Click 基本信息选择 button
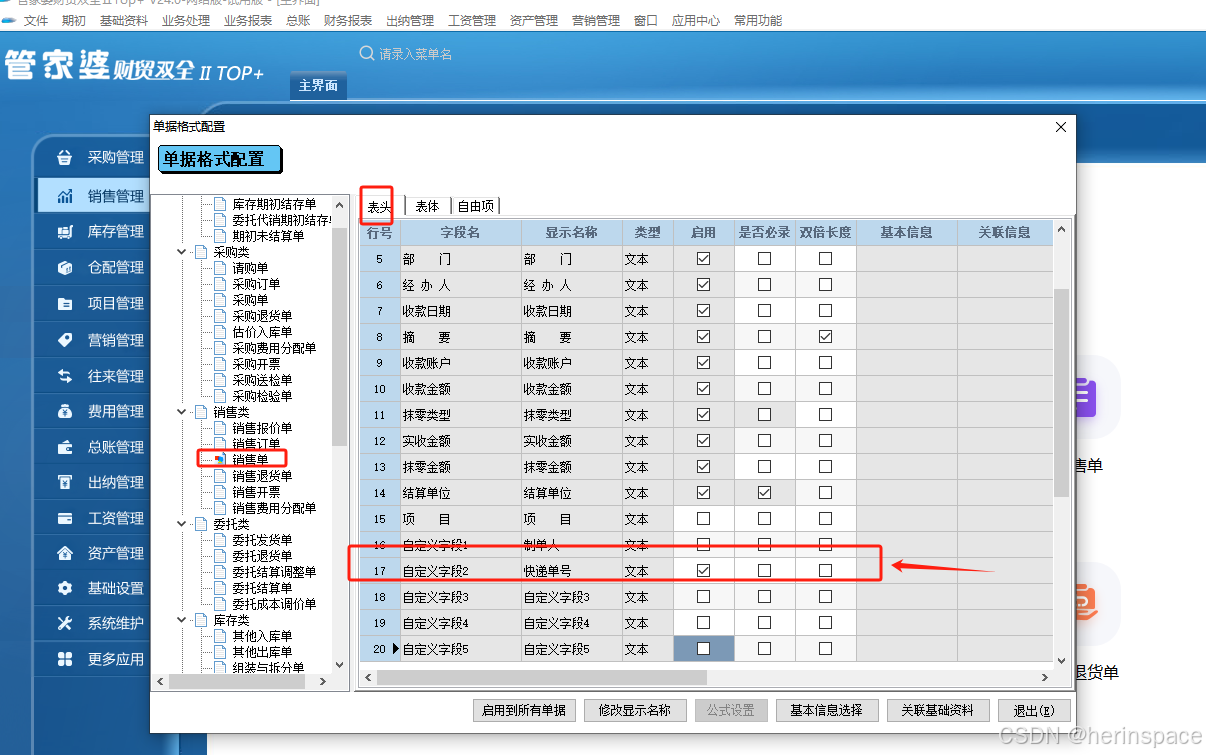This screenshot has height=755, width=1206. [826, 710]
